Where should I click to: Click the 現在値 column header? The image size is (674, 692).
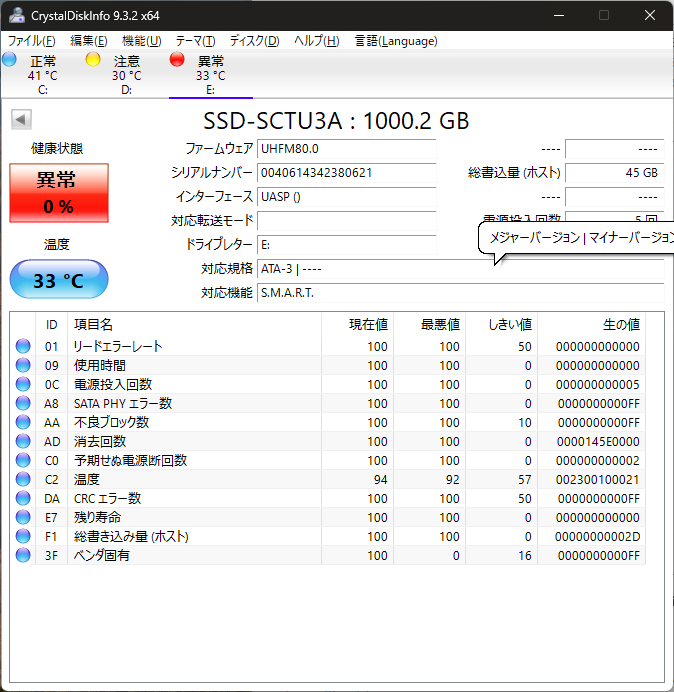(358, 325)
